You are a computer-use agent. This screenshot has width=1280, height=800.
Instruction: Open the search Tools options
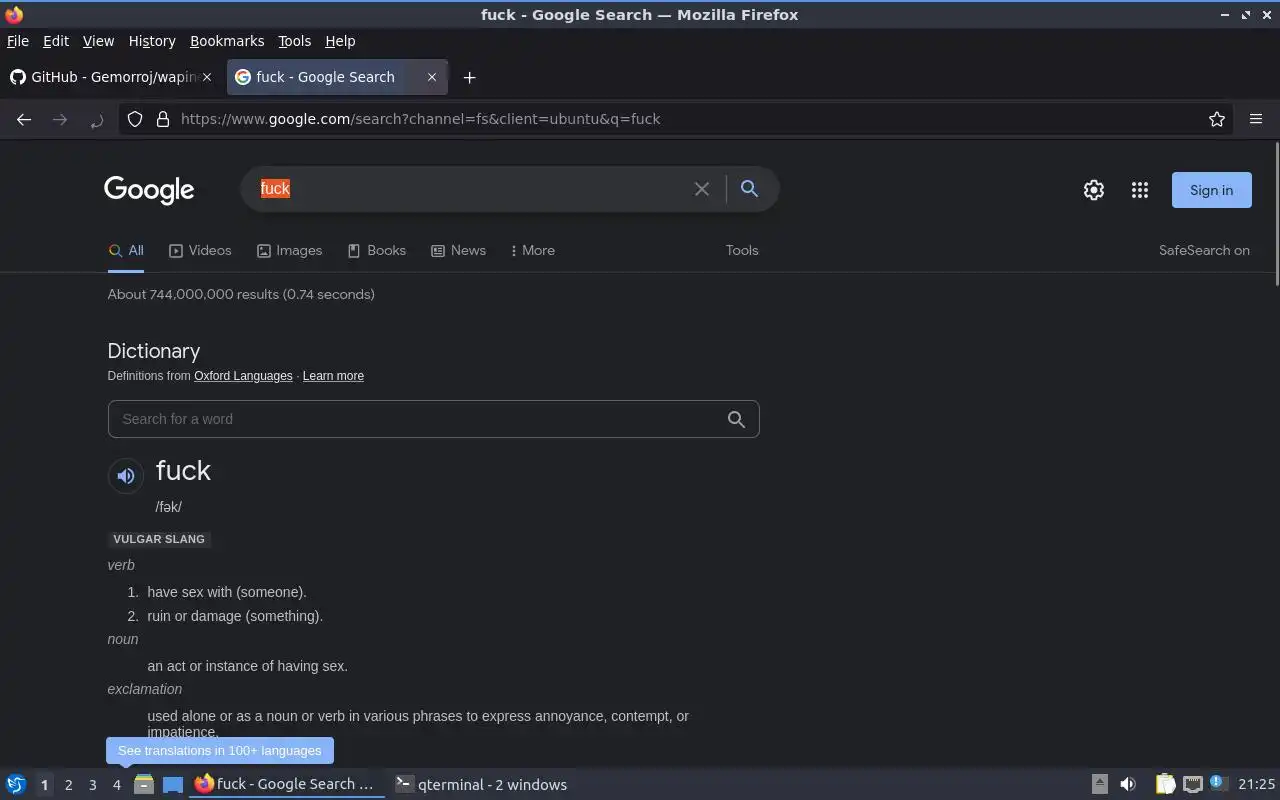(742, 250)
